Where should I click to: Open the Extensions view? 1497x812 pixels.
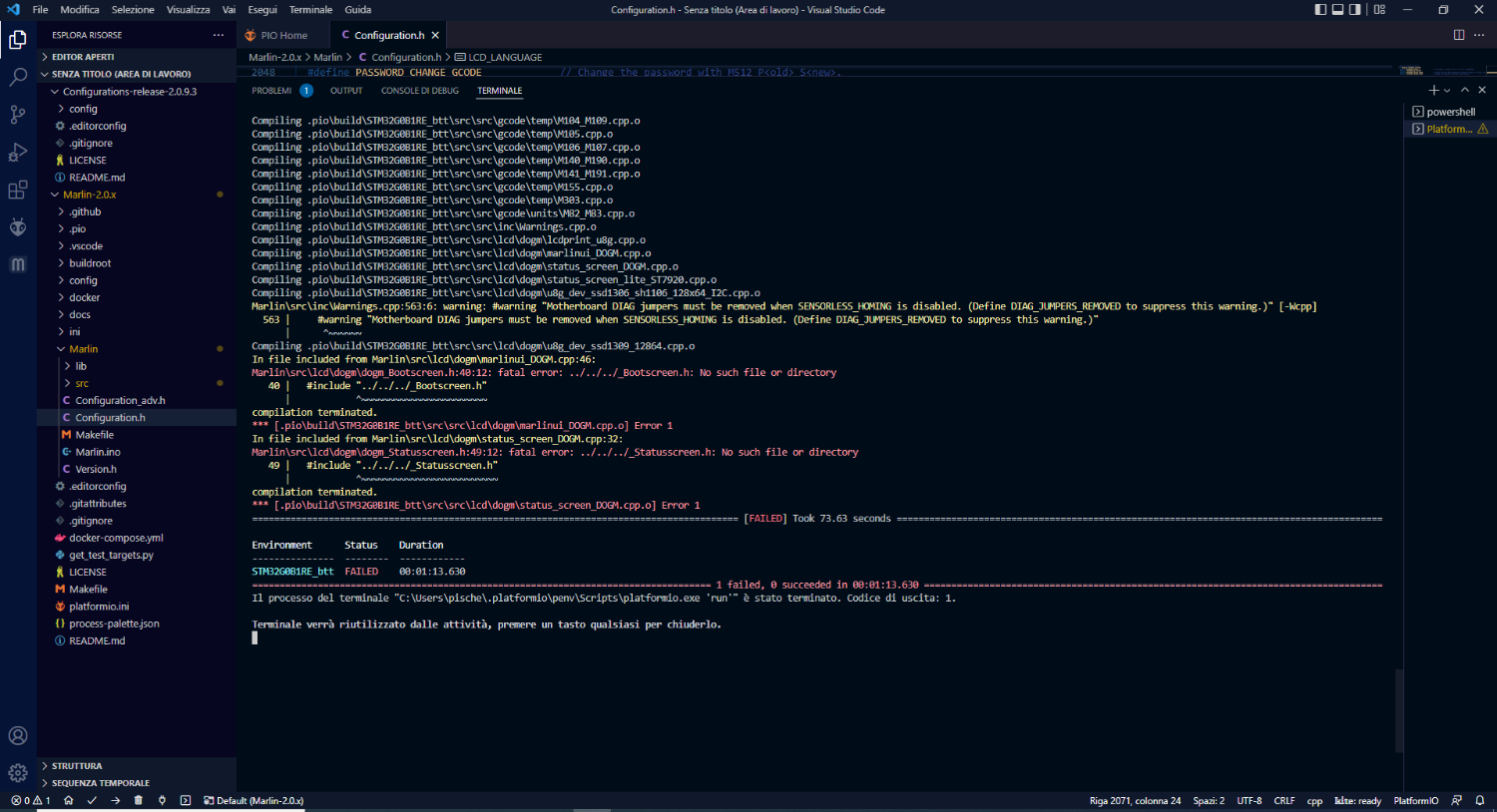pyautogui.click(x=18, y=190)
